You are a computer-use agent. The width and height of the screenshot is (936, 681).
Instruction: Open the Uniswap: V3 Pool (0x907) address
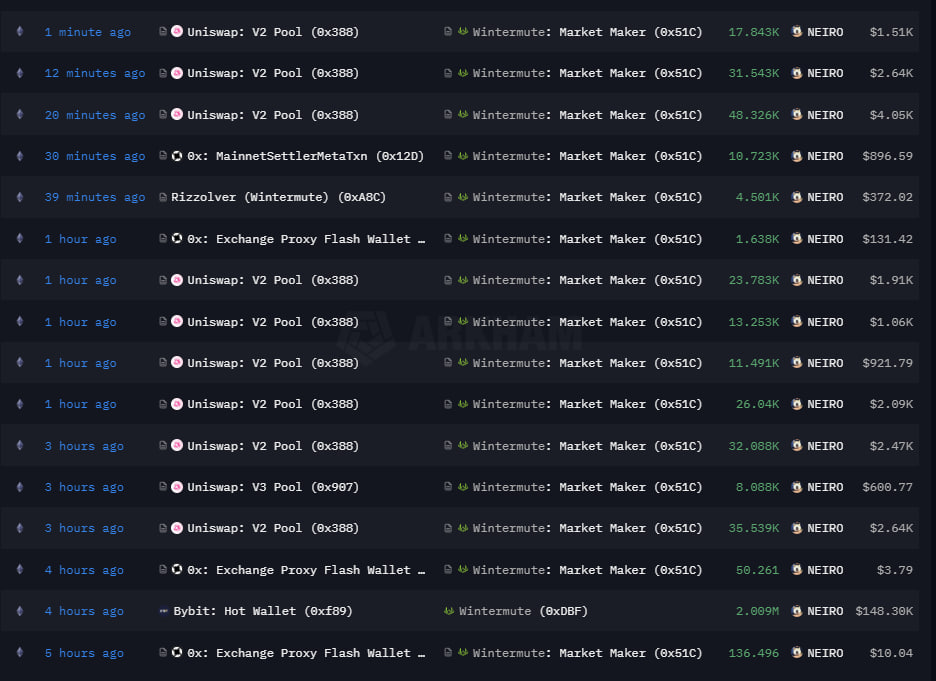[x=272, y=487]
